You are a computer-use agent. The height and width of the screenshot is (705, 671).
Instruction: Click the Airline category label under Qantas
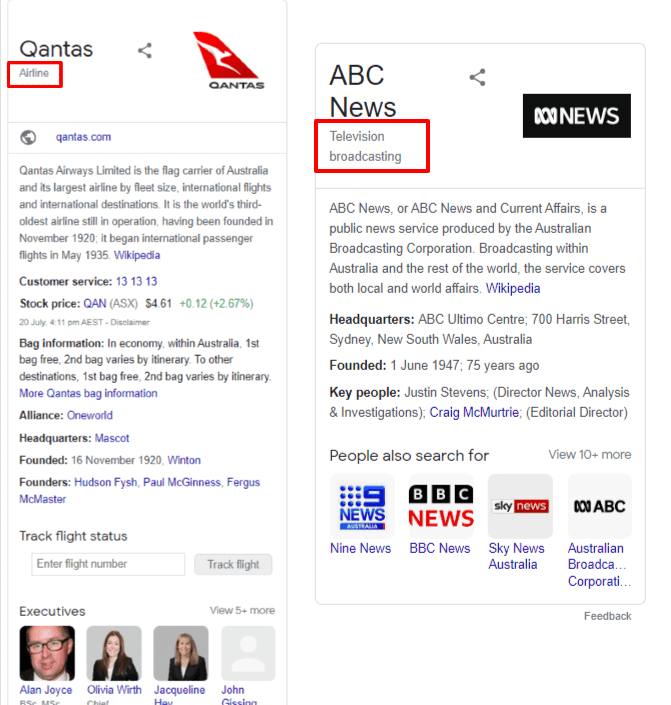[x=34, y=73]
